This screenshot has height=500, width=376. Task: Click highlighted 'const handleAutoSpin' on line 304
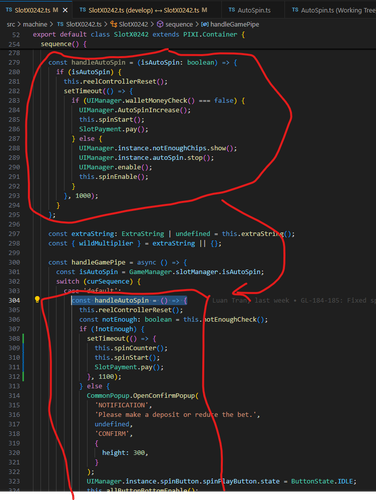coord(110,300)
